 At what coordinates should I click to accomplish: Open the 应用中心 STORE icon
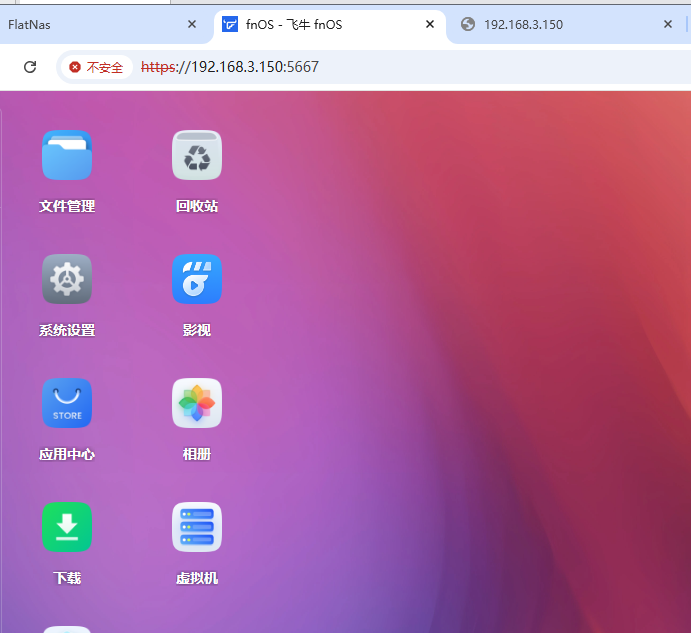click(67, 403)
